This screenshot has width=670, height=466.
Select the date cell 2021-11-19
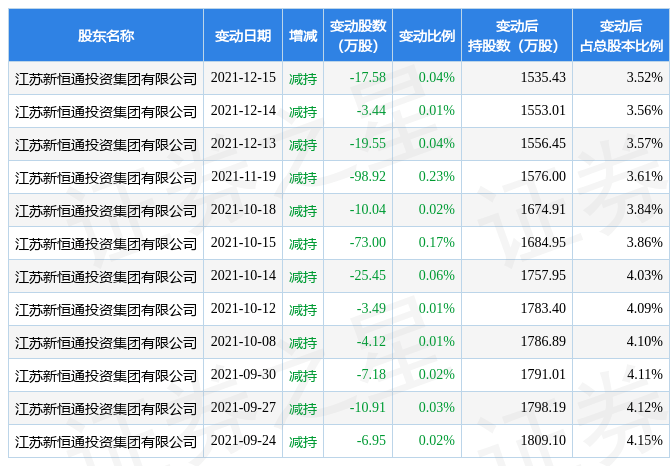point(243,176)
